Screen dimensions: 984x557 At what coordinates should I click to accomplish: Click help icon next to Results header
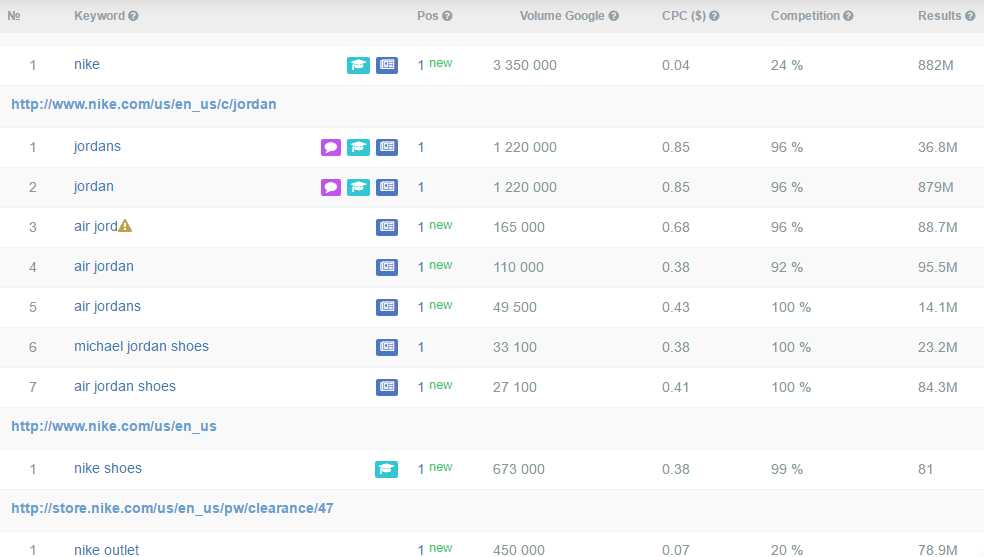(970, 16)
